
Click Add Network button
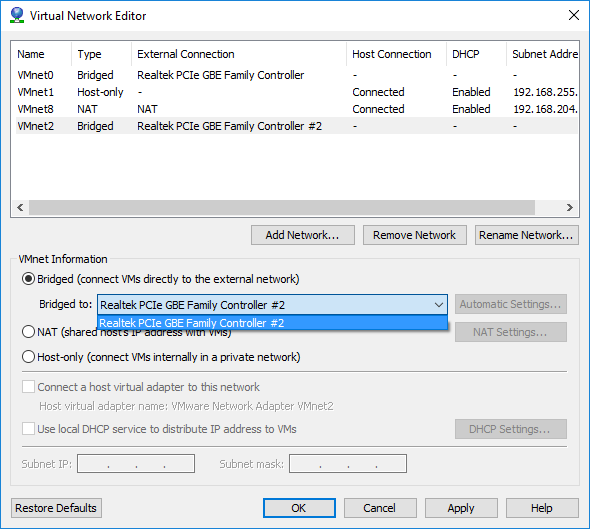[x=303, y=235]
